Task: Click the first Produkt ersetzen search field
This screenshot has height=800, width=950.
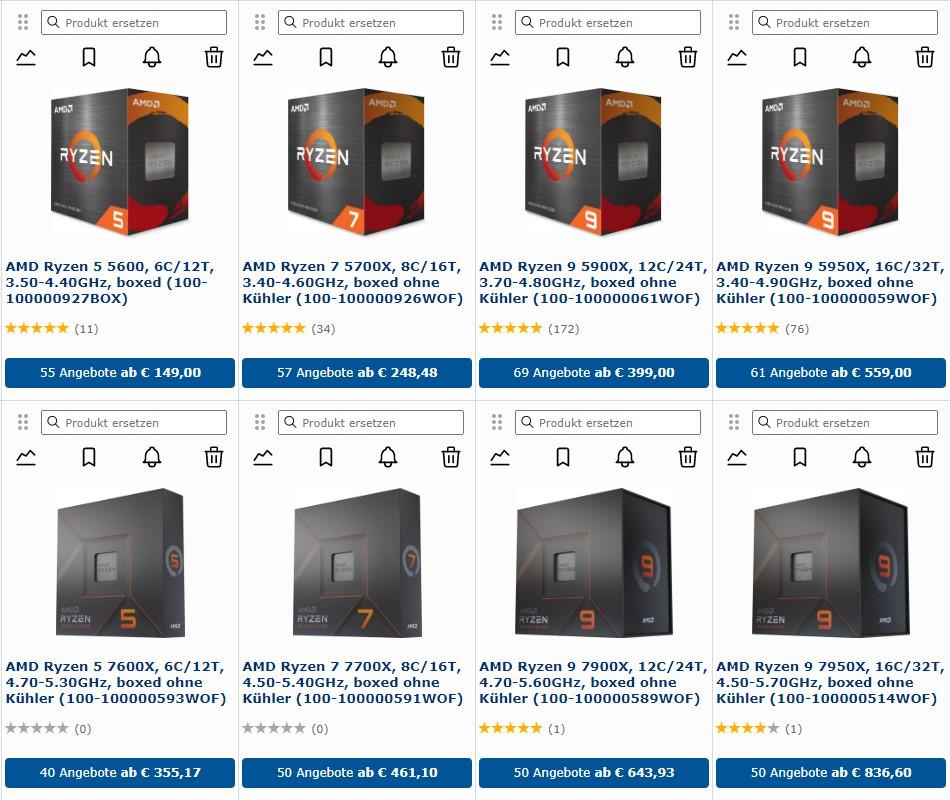Action: 134,22
